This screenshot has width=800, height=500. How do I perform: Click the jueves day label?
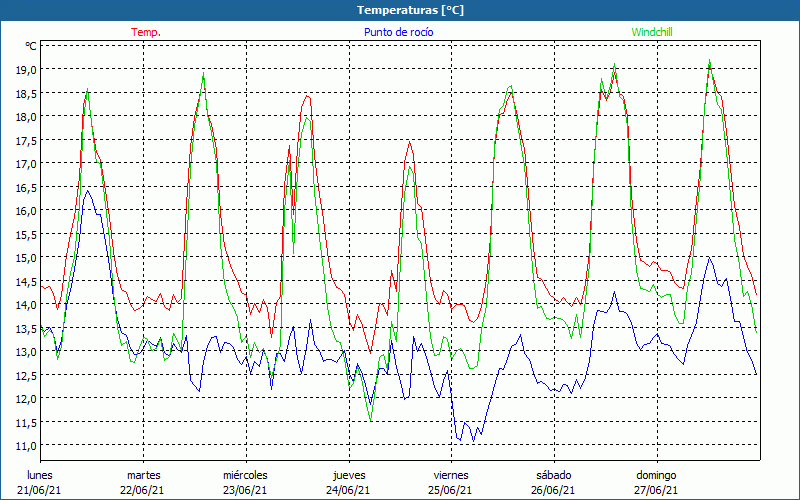tap(349, 476)
